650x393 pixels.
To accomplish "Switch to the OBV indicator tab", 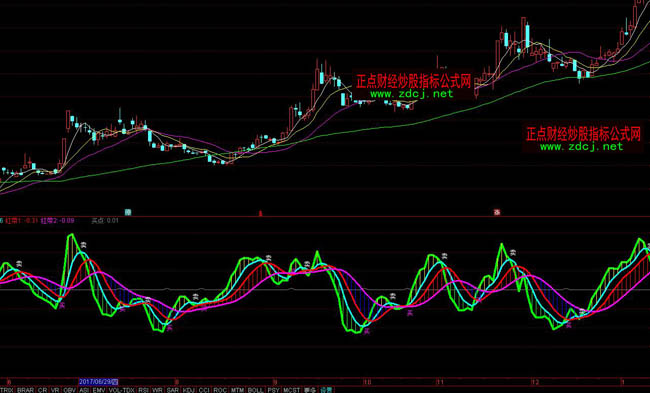I will click(70, 390).
